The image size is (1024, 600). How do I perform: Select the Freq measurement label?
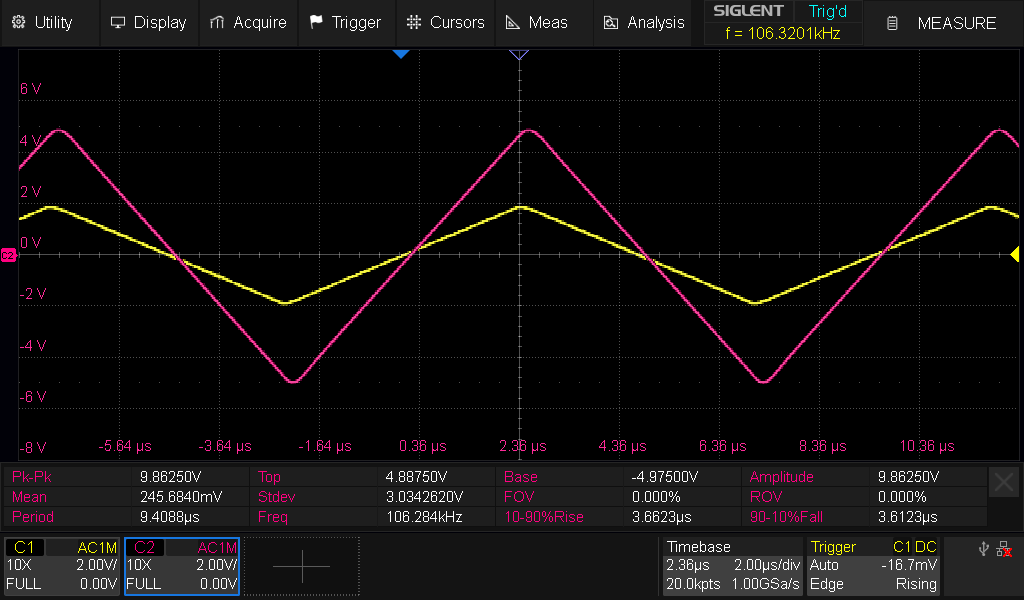tap(273, 517)
